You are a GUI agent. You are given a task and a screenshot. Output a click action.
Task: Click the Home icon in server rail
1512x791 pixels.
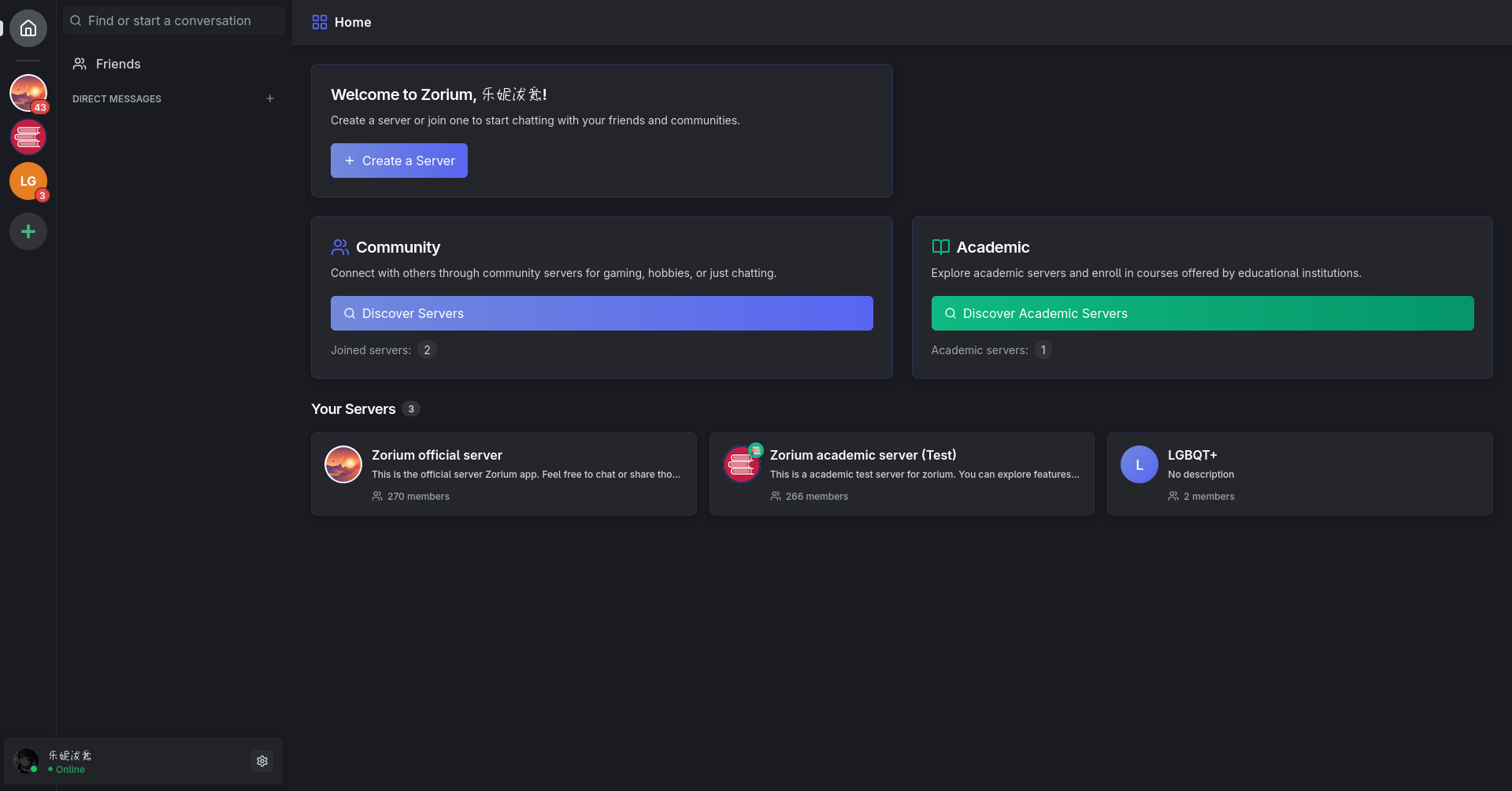click(28, 29)
